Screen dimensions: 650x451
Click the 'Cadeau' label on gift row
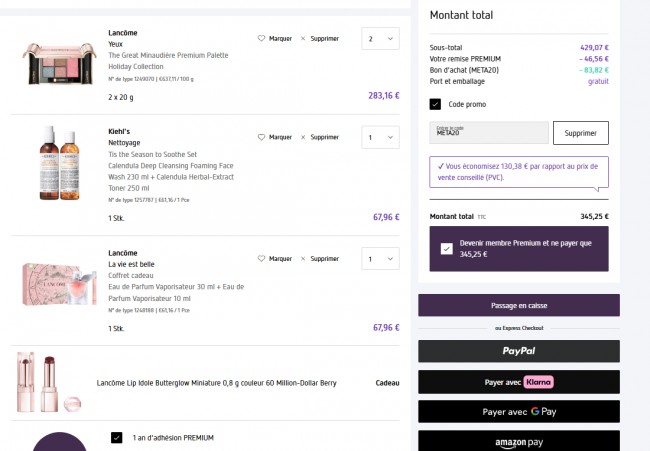tap(387, 383)
